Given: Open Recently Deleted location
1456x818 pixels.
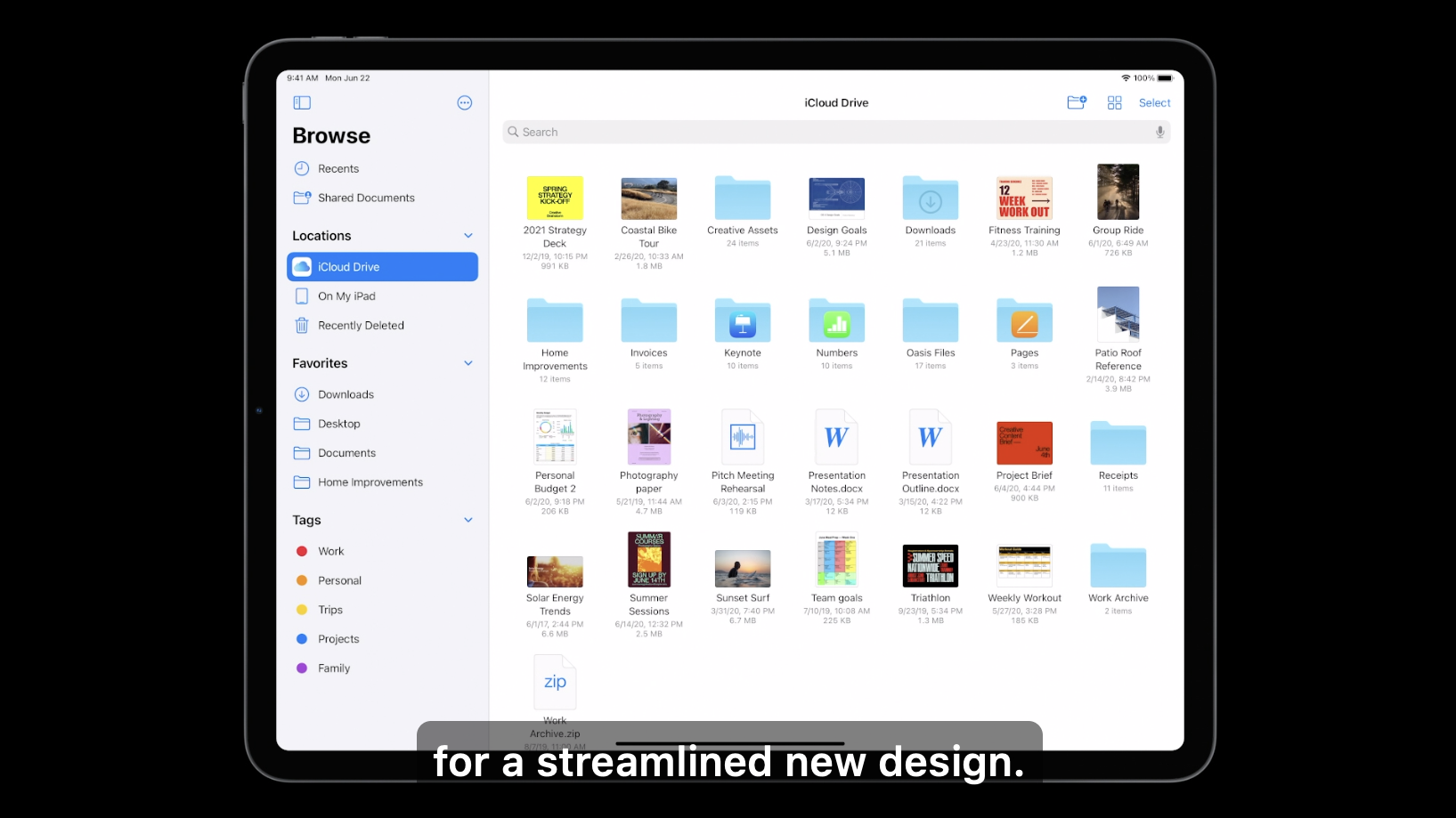Looking at the screenshot, I should click(361, 326).
